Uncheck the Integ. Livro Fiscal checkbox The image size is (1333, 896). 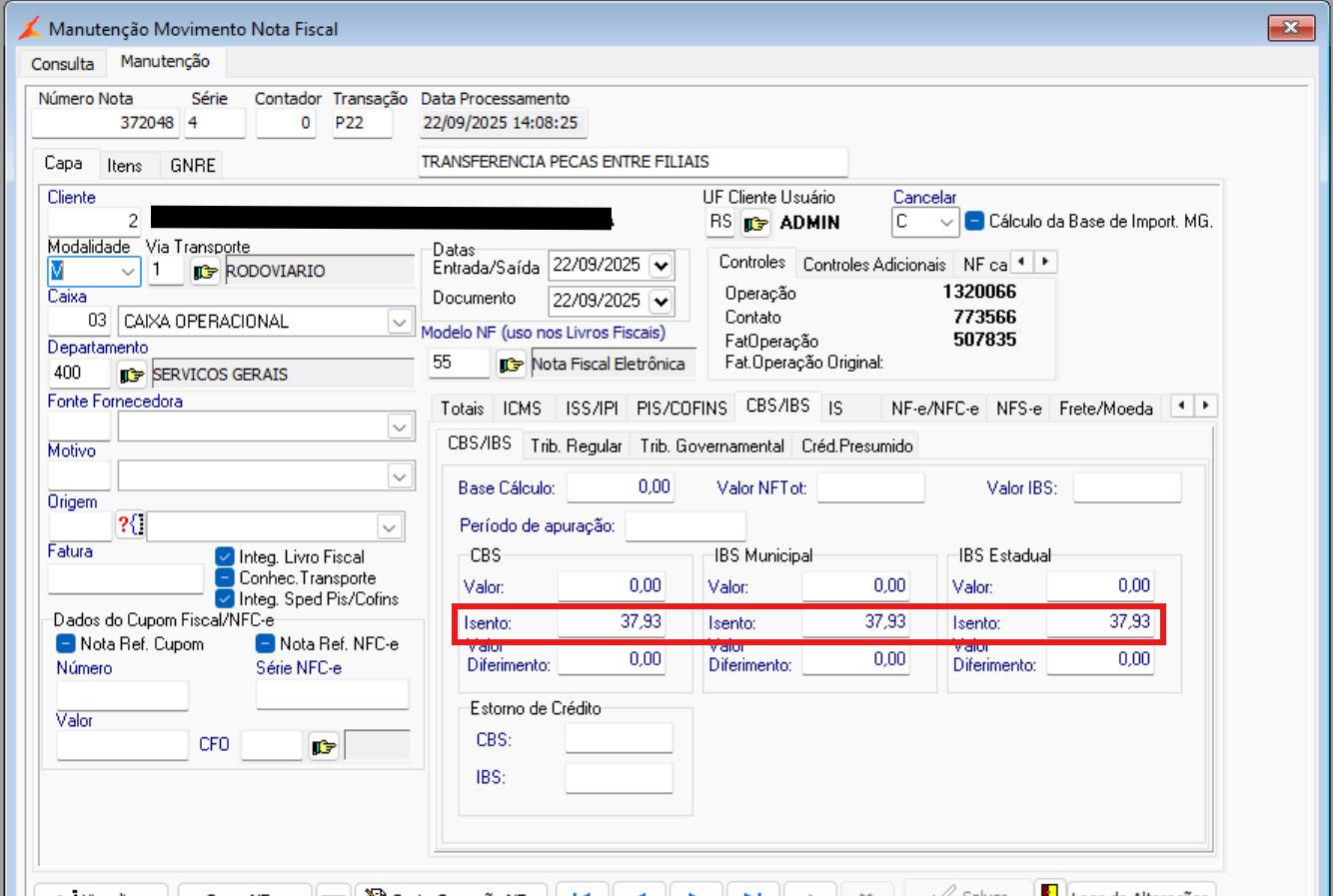tap(225, 557)
